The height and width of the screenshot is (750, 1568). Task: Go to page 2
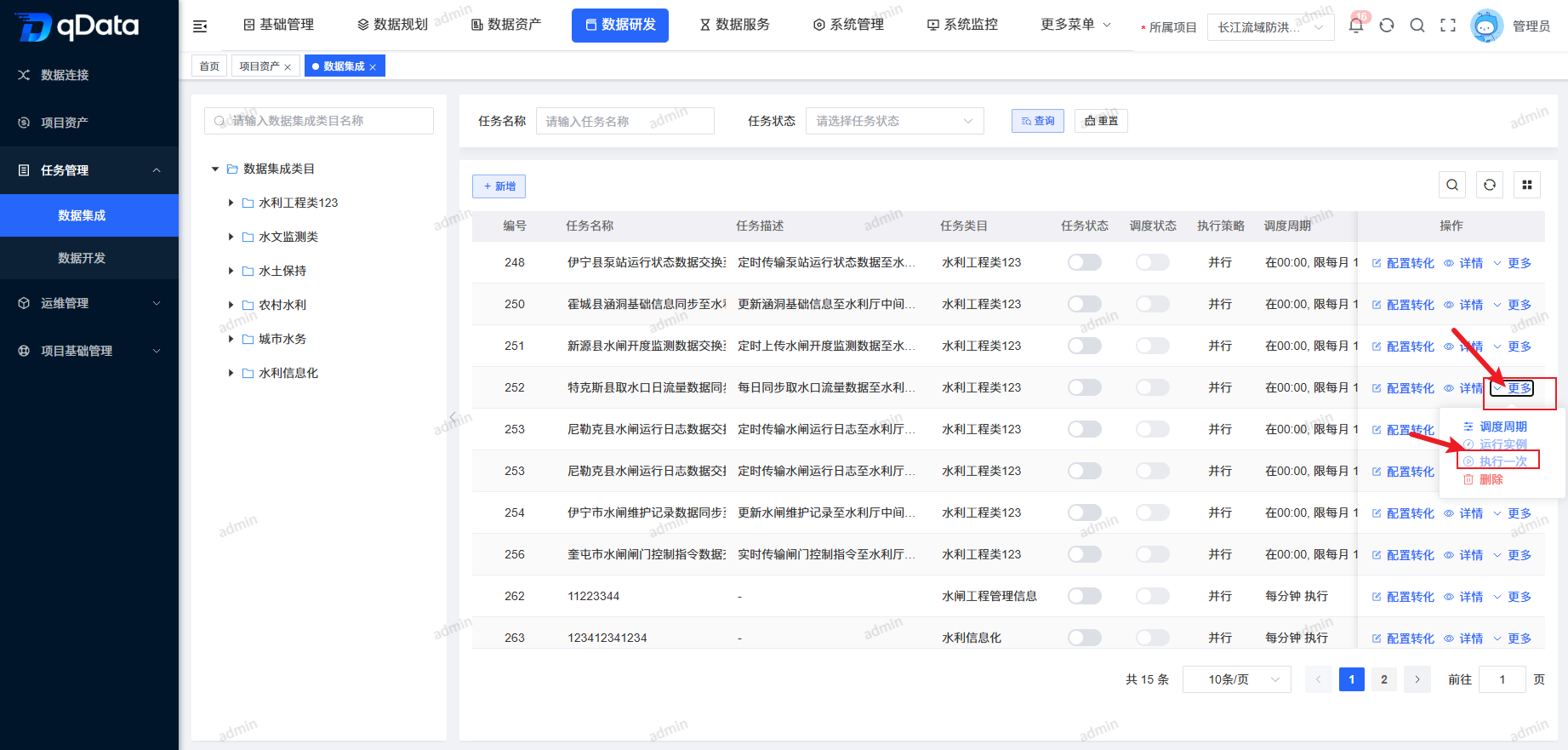1384,679
